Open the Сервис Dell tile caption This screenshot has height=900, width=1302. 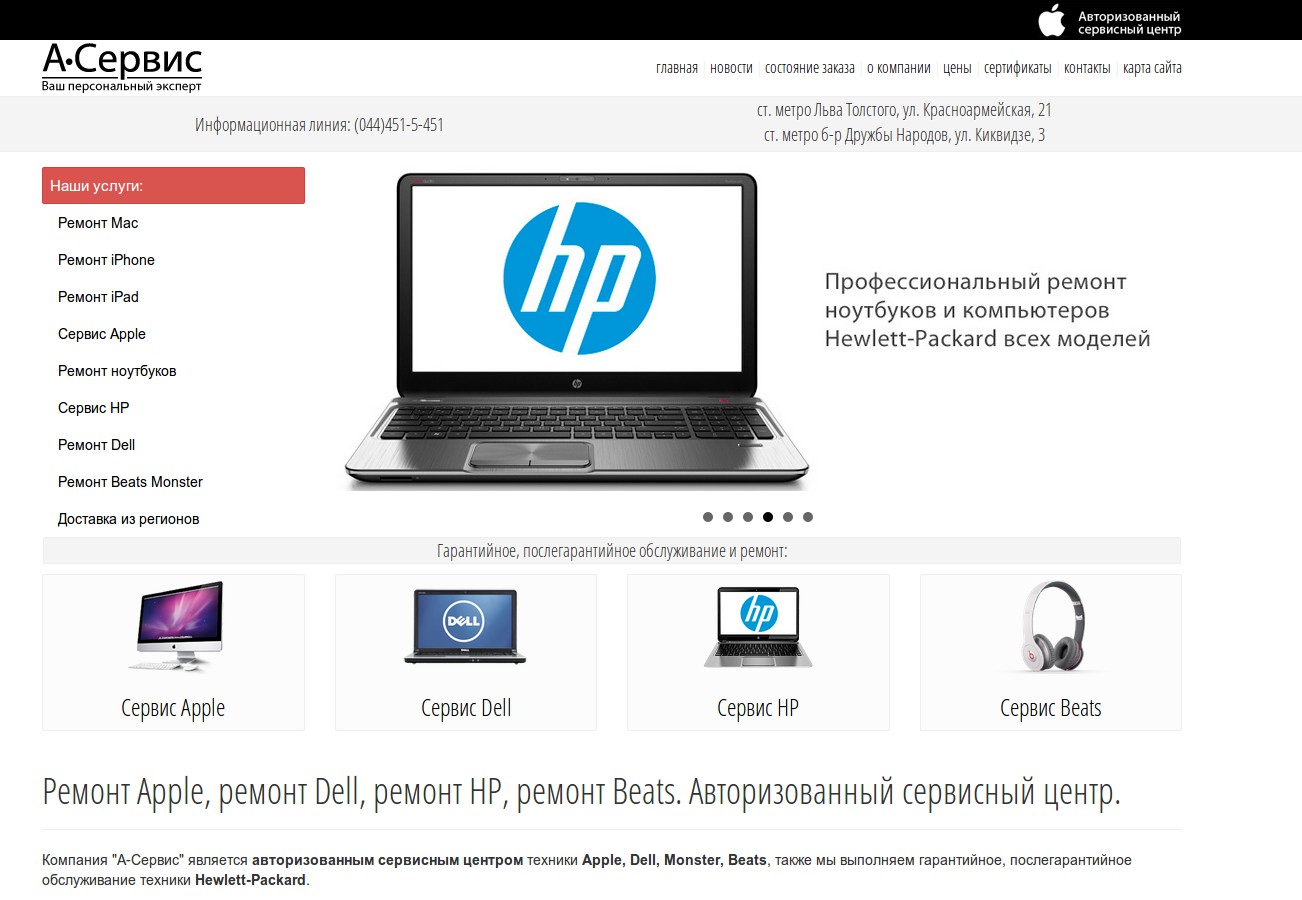coord(466,708)
